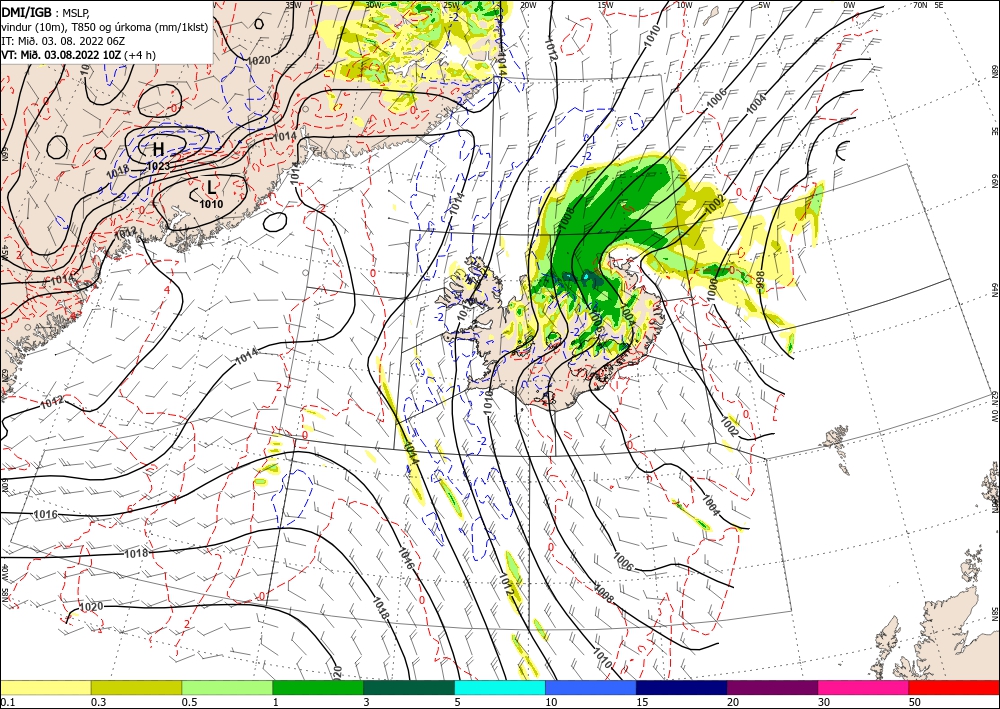Click the '1023' pressure value below H
Image resolution: width=1000 pixels, height=709 pixels.
point(158,166)
